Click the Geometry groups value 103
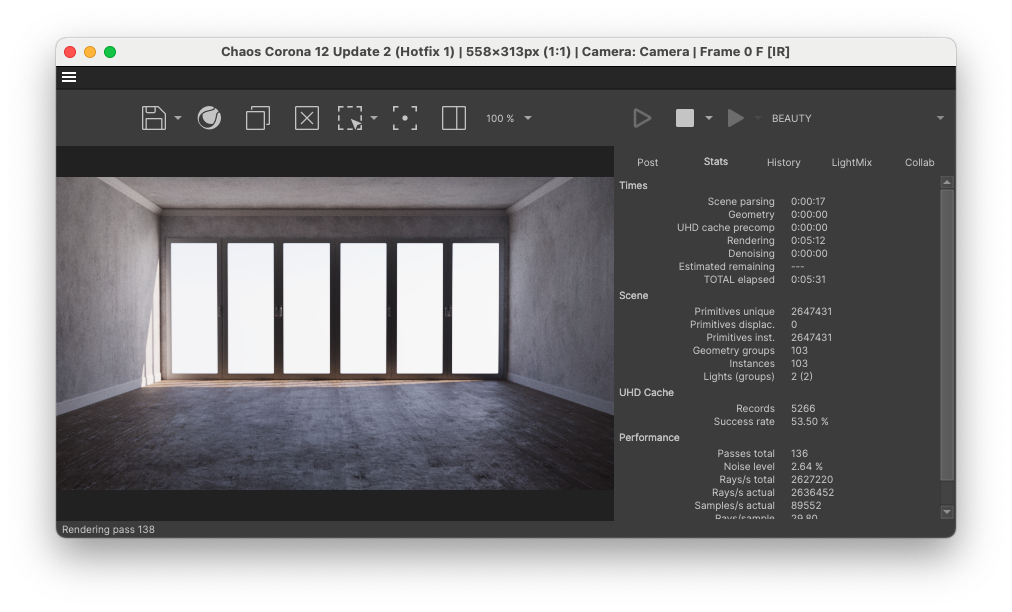 point(799,351)
